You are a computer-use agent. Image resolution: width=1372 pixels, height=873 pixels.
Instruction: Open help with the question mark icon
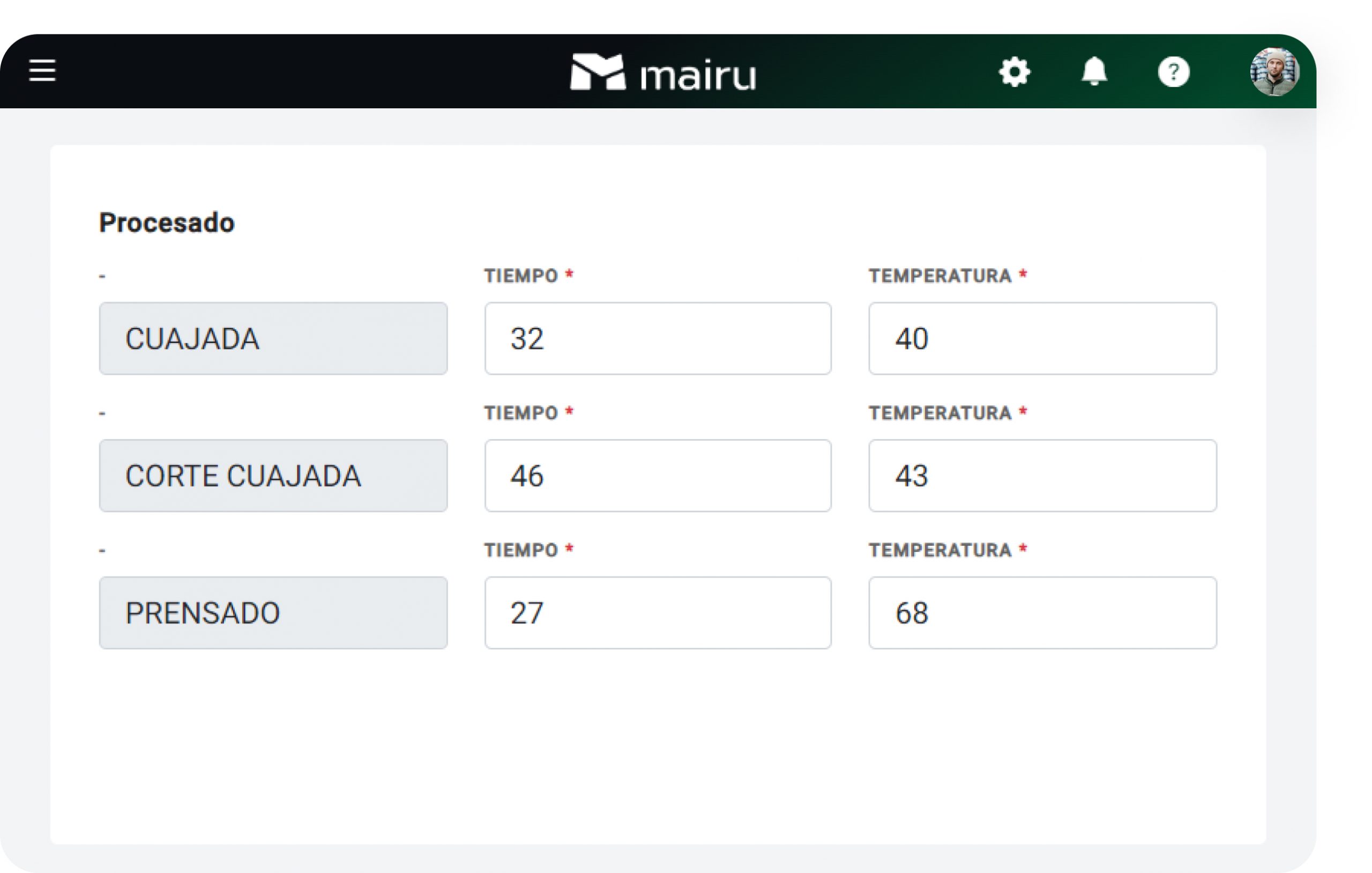[x=1174, y=72]
